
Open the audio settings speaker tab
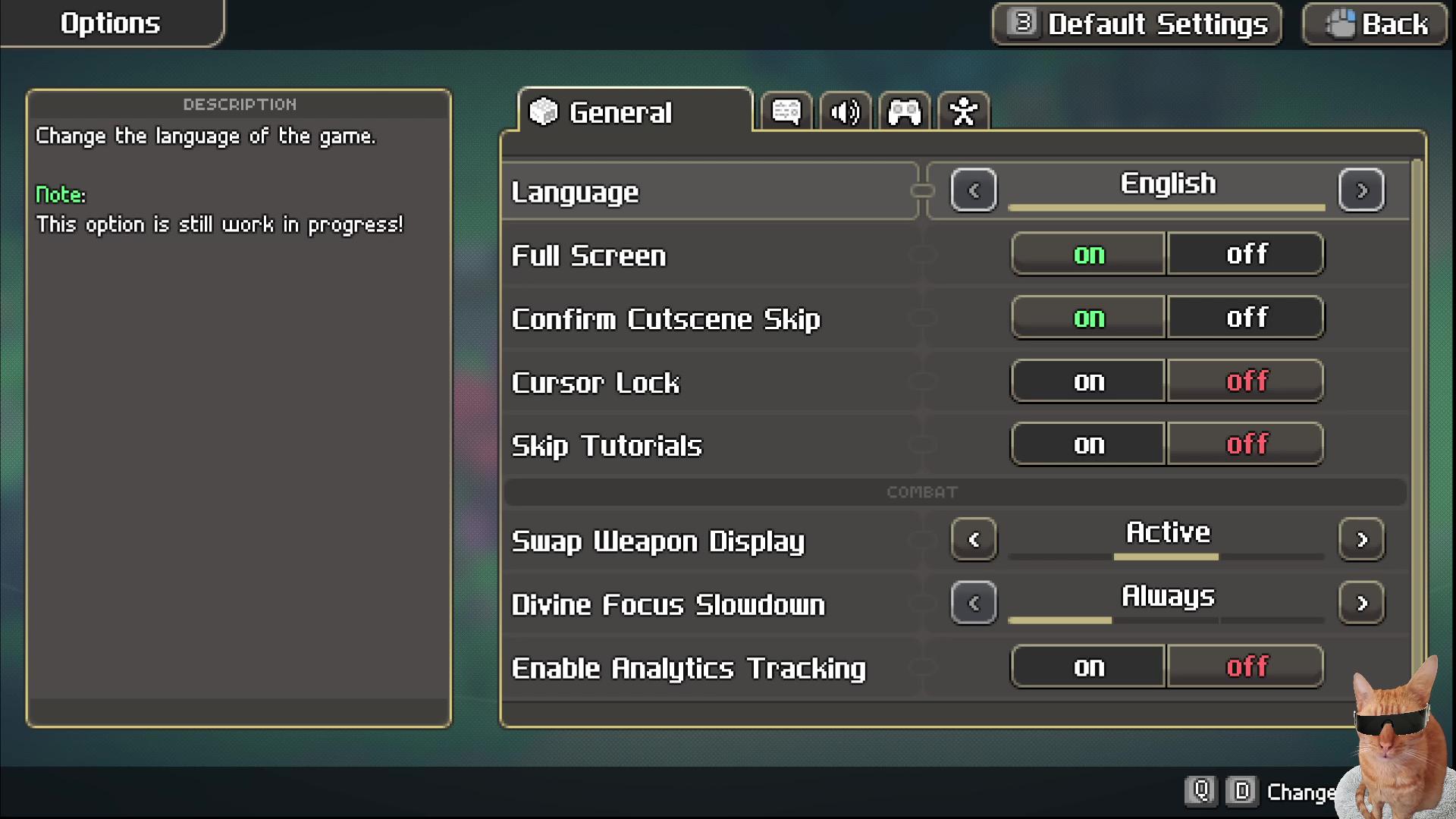click(845, 112)
